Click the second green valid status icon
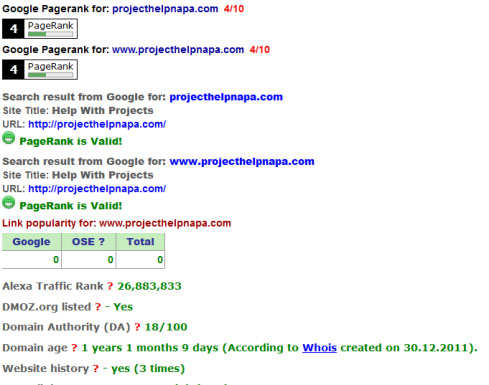This screenshot has width=489, height=385. pos(9,202)
